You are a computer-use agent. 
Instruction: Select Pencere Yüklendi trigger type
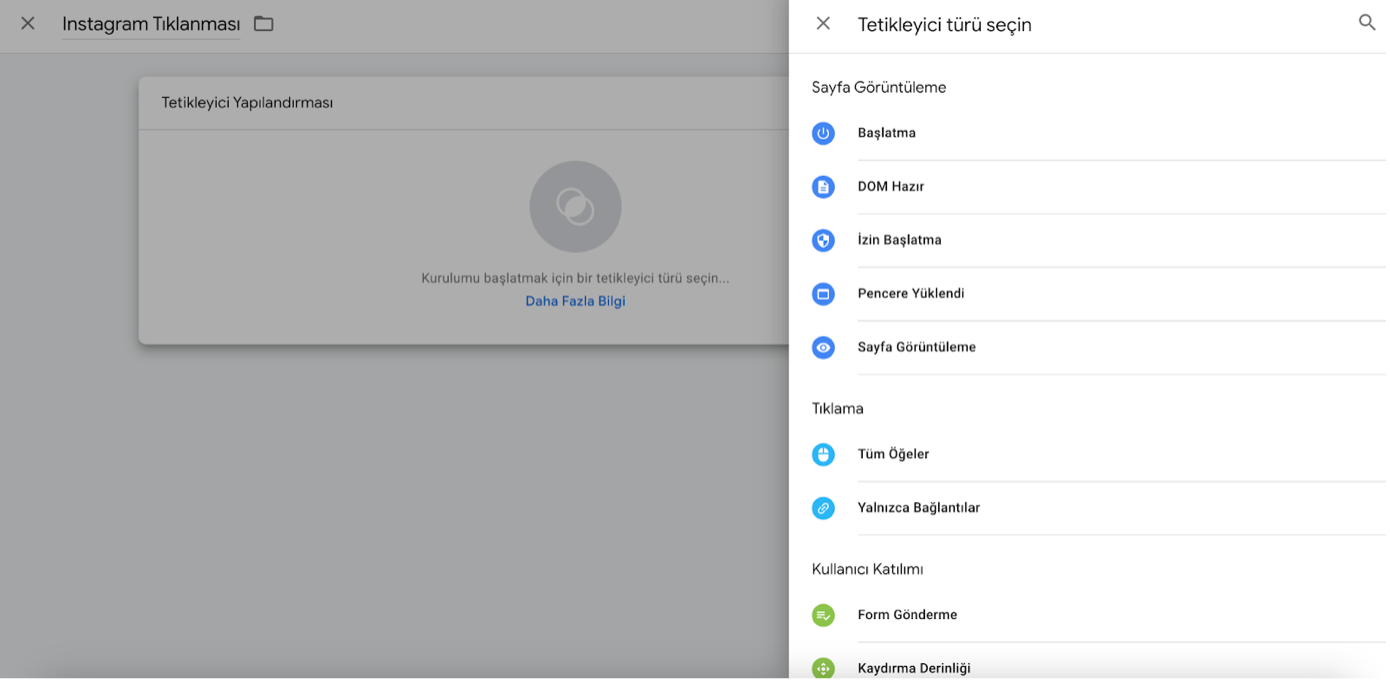click(910, 294)
